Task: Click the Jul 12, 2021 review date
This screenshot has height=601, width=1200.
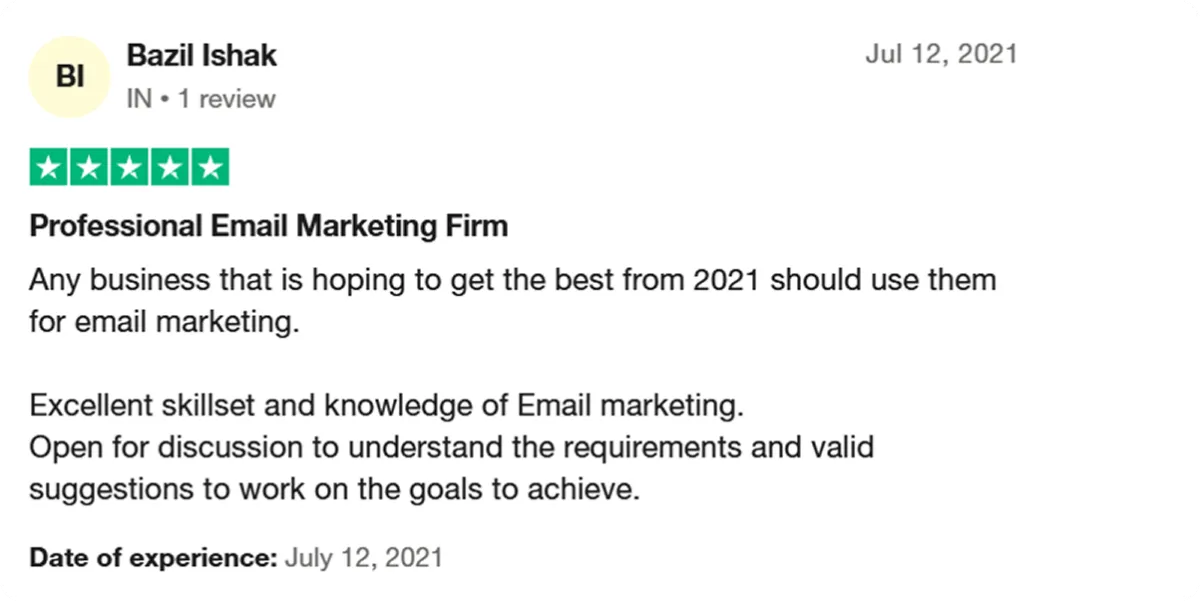Action: pyautogui.click(x=941, y=54)
